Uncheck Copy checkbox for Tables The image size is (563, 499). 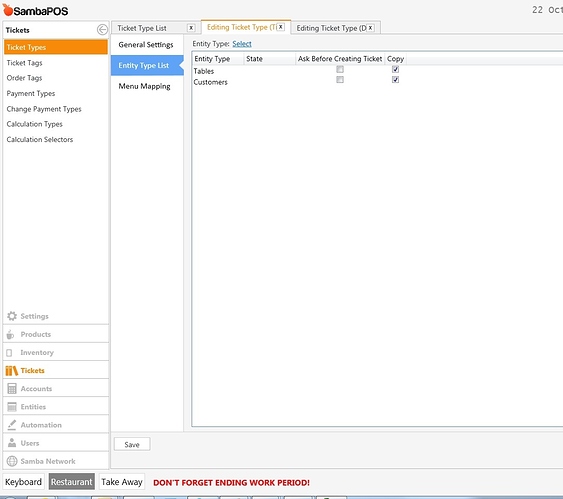click(395, 69)
